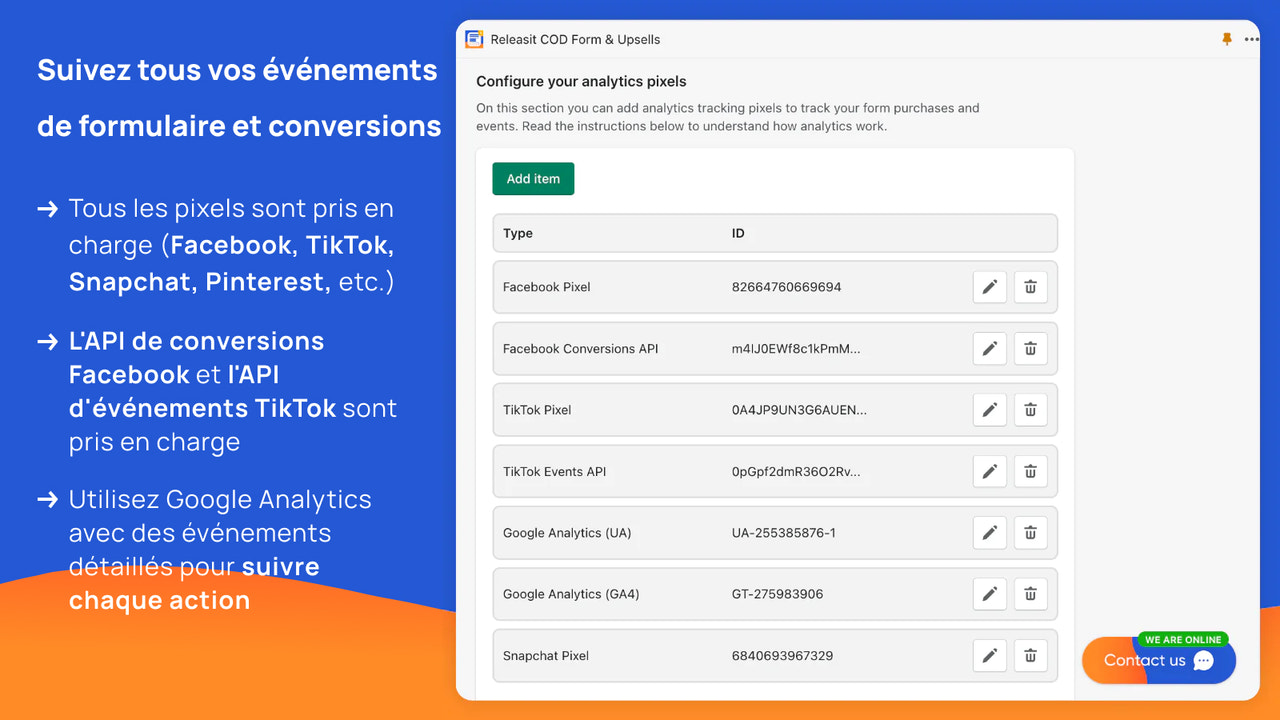Click the Configure your analytics pixels heading
The height and width of the screenshot is (720, 1280).
point(581,82)
